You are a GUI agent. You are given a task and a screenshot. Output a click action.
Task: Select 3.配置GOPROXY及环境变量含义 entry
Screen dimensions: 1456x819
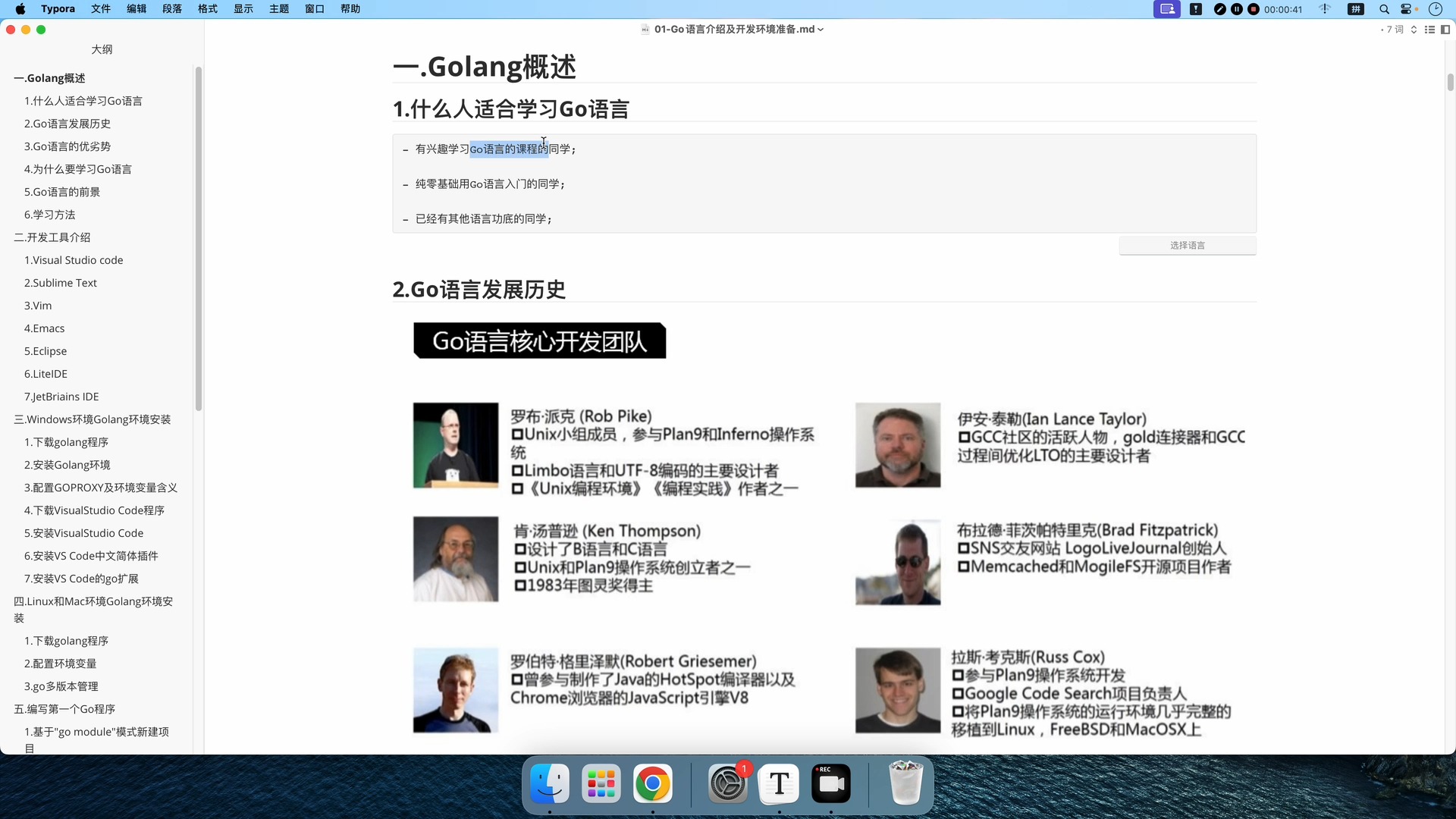coord(101,488)
